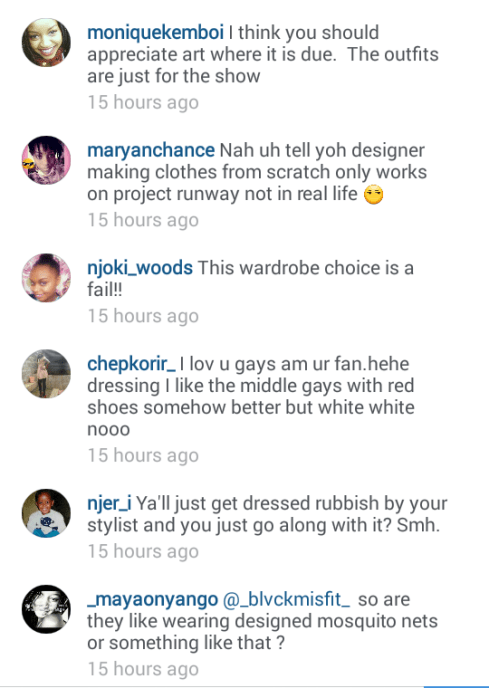The width and height of the screenshot is (489, 688).
Task: Follow the @_blvckmisfit_ mention link
Action: click(x=287, y=599)
